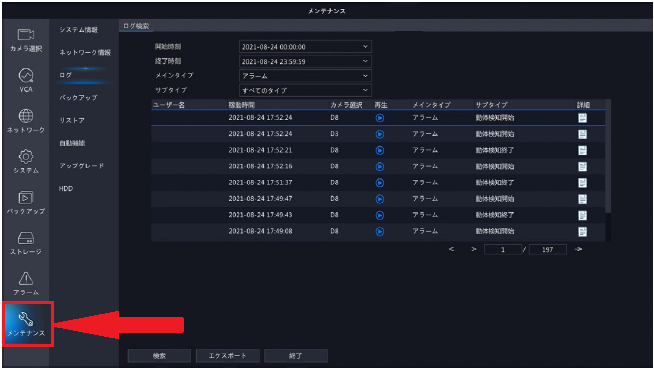Play recording for 17:49:47 log entry
654x368 pixels.
[x=380, y=199]
